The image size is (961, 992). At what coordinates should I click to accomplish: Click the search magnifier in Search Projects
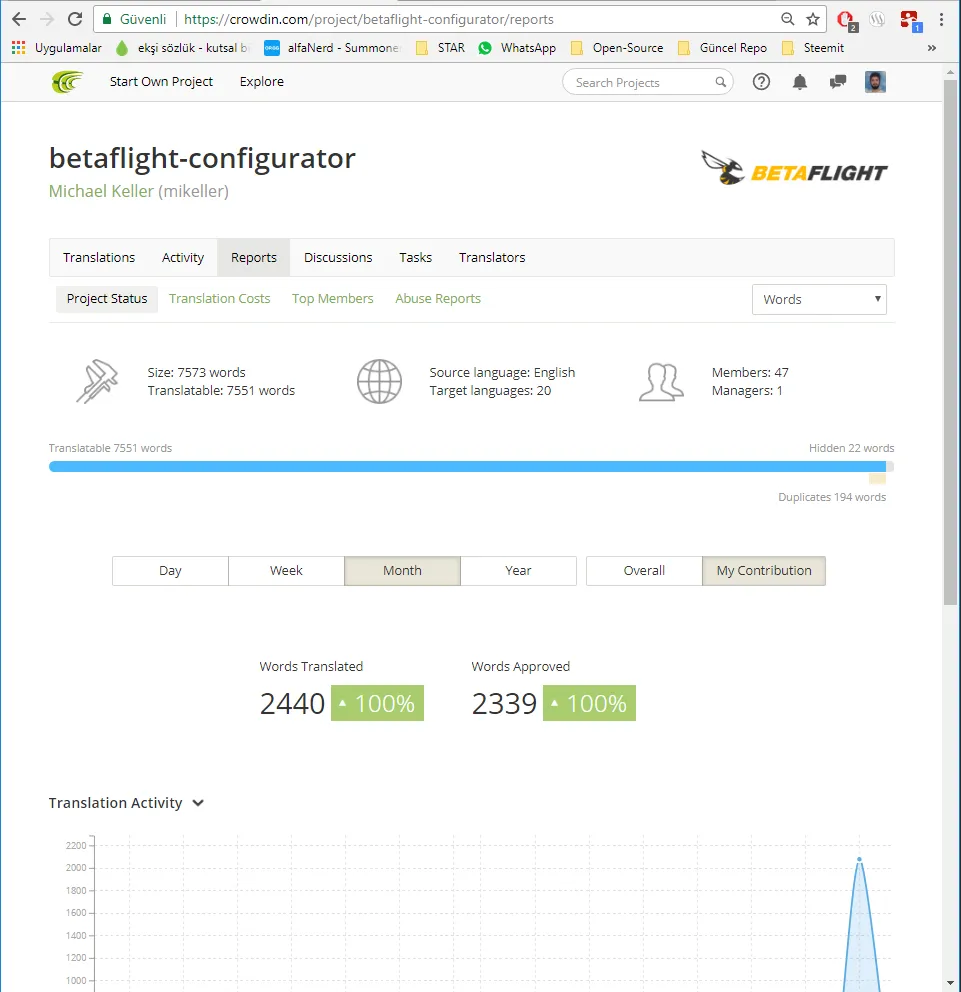pos(720,82)
